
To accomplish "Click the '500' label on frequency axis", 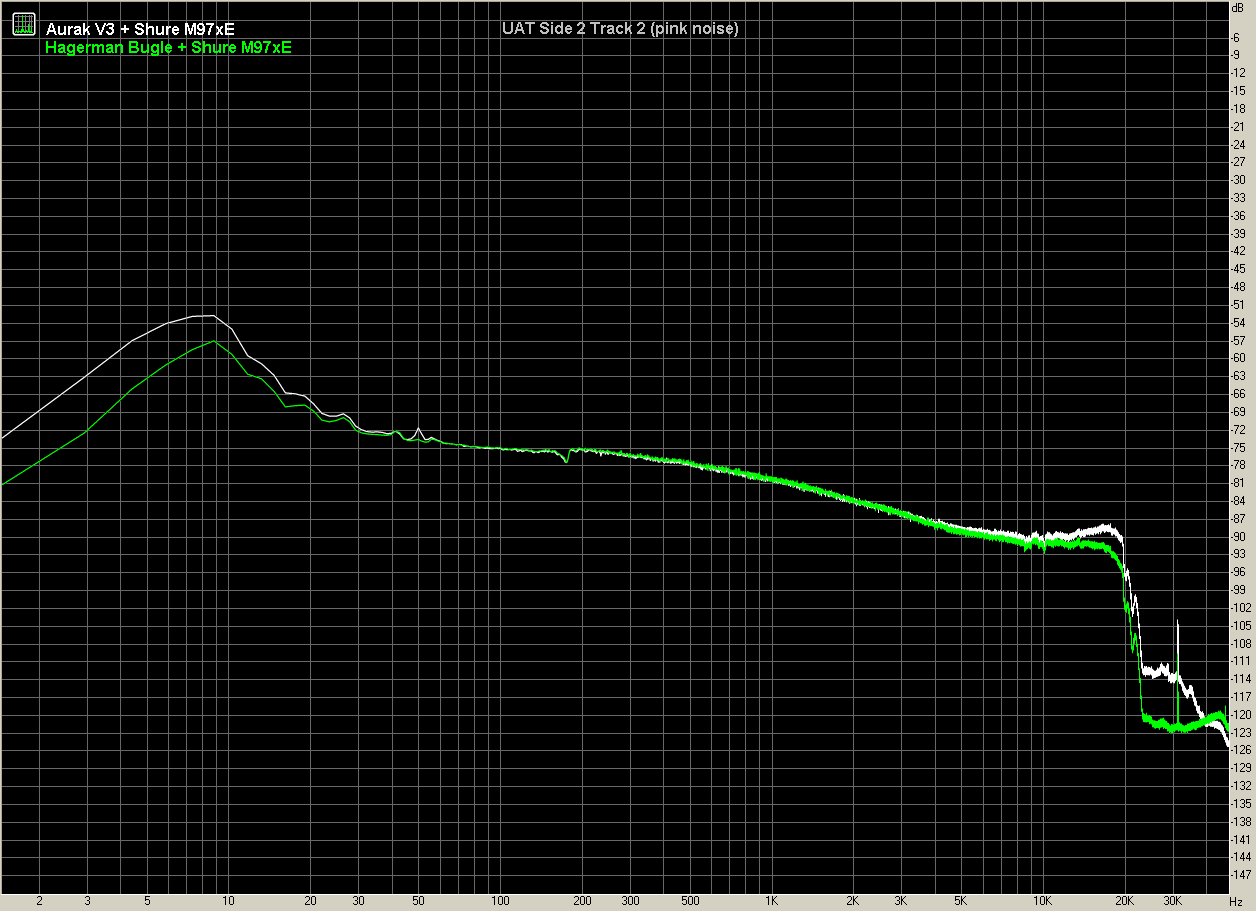I will 690,901.
